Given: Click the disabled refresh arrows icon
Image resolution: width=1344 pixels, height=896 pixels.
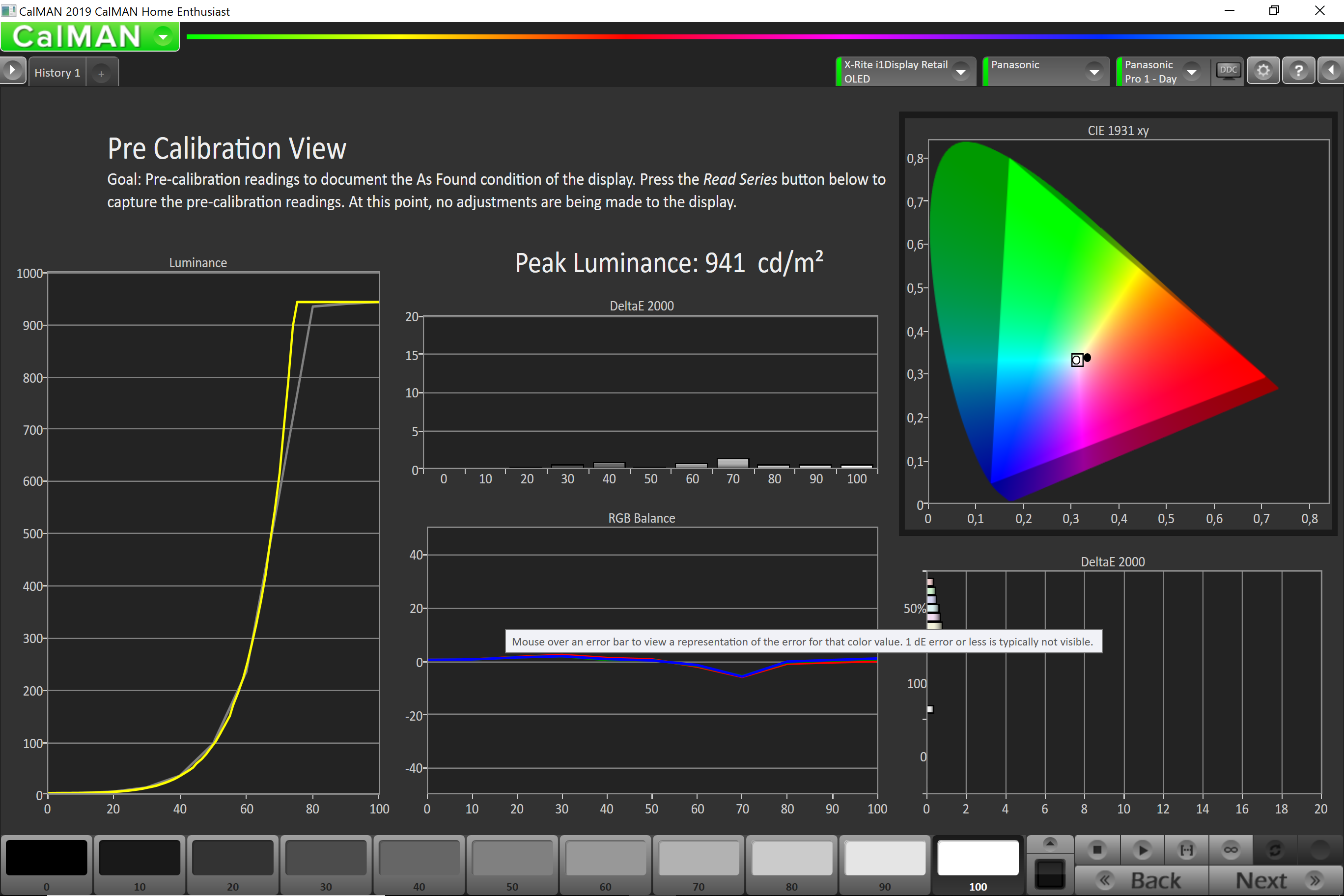Looking at the screenshot, I should click(x=1275, y=850).
